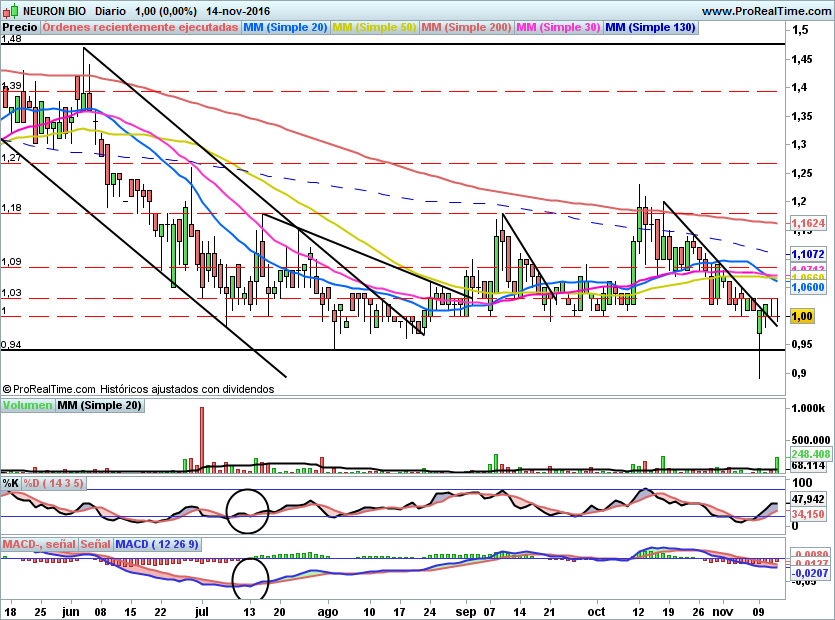
Task: Click the green 248.408 volume value tag
Action: (807, 453)
